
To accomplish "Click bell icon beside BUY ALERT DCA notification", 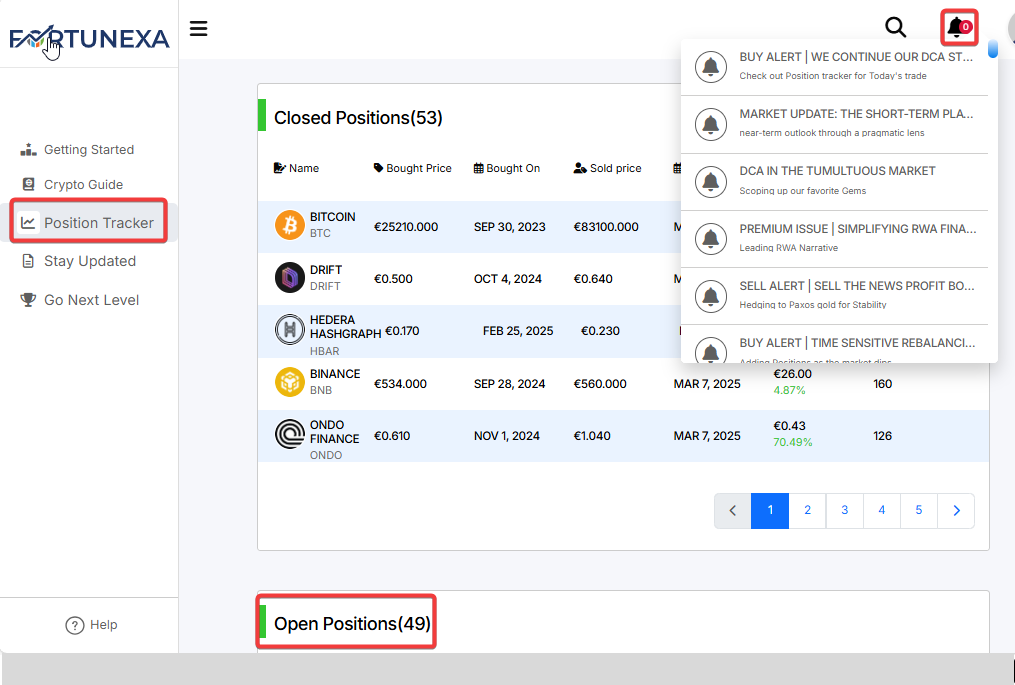I will click(711, 66).
